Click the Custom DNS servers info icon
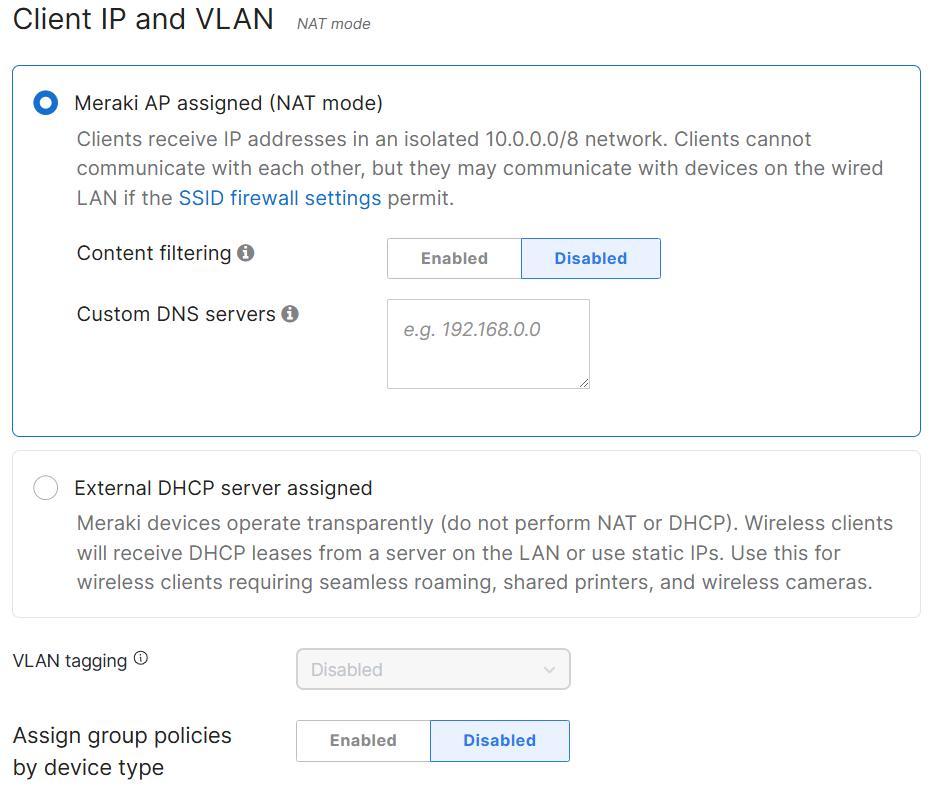This screenshot has width=933, height=786. coord(290,314)
